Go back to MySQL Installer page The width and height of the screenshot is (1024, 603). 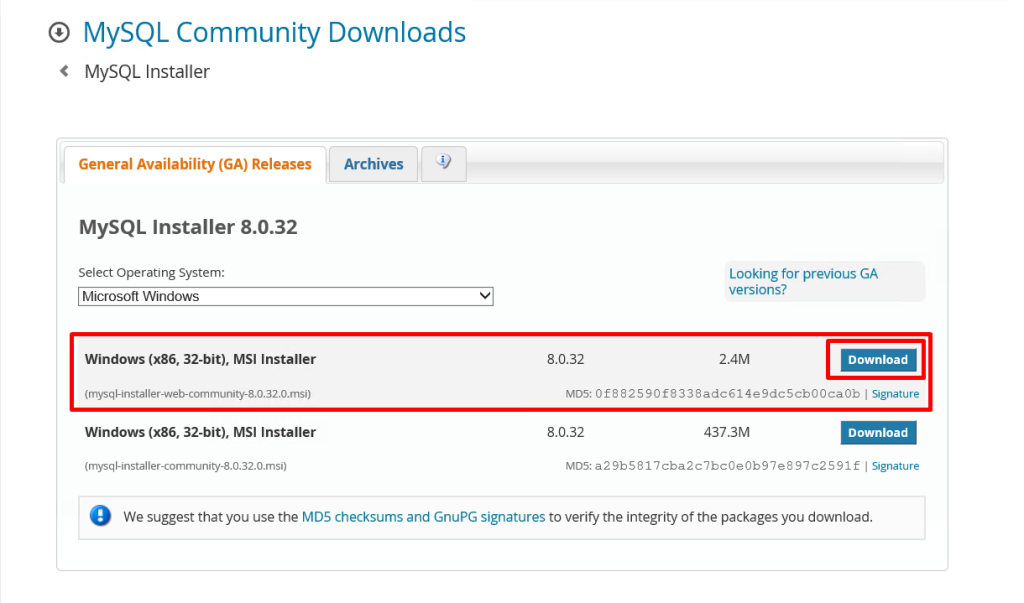[147, 71]
